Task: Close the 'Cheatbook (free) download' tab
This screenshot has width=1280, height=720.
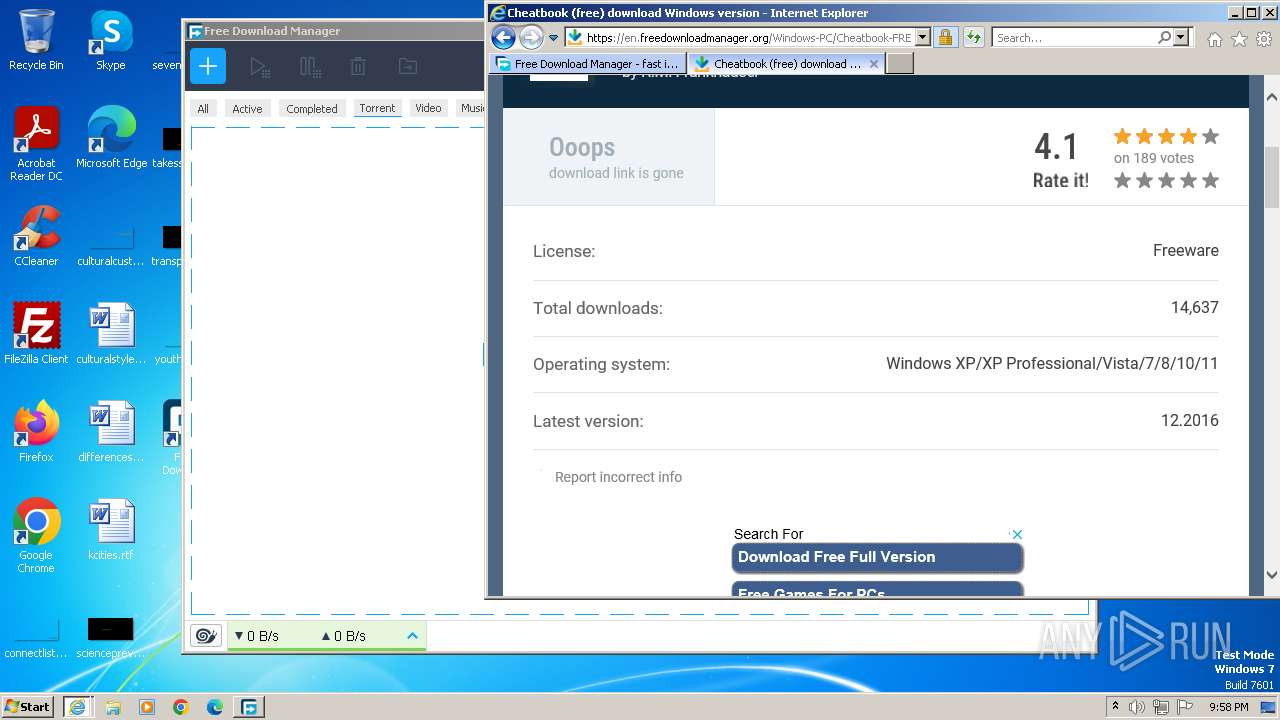Action: (873, 63)
